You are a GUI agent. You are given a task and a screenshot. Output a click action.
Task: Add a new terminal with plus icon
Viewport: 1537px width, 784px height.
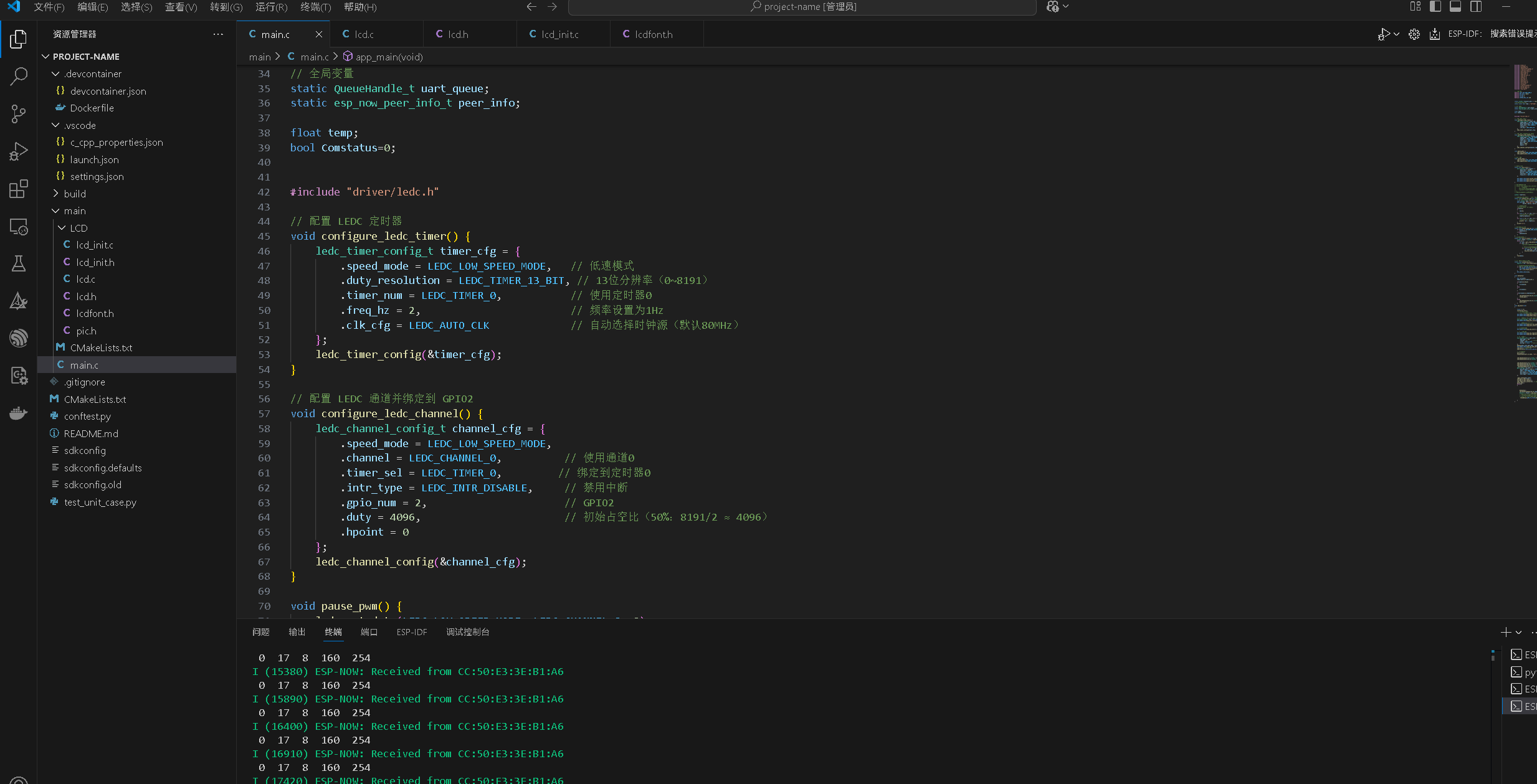click(1506, 632)
